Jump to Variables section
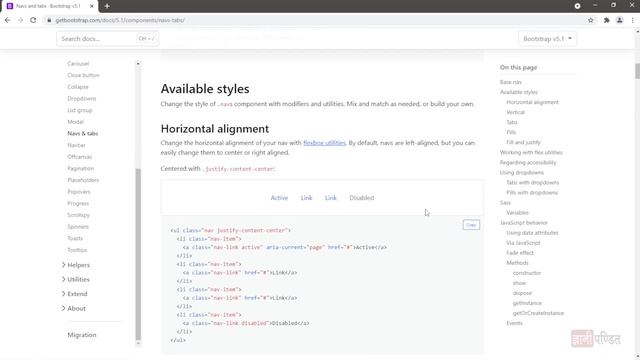Screen dimensions: 640x360 click(x=517, y=213)
